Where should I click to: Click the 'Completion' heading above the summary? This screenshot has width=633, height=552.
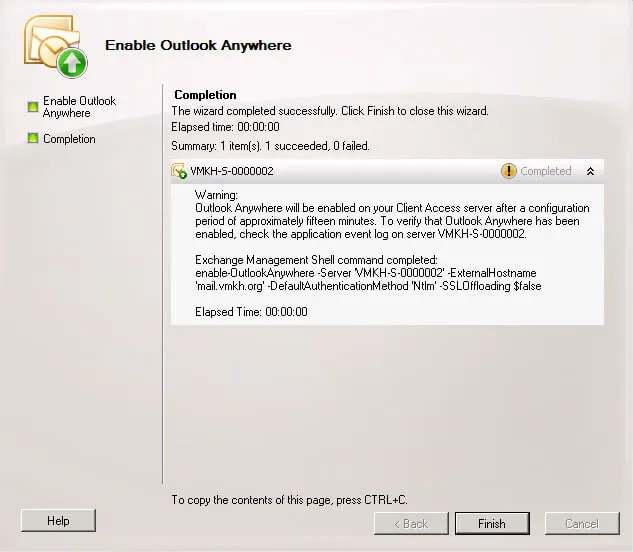click(205, 95)
